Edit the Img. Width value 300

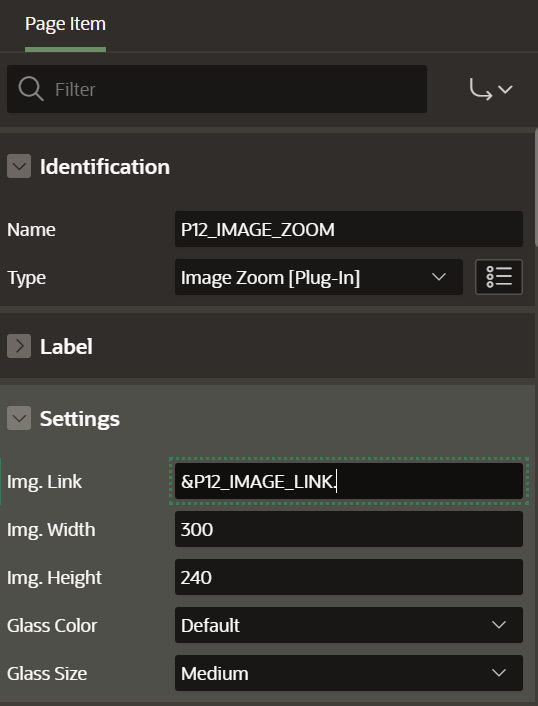pyautogui.click(x=348, y=529)
